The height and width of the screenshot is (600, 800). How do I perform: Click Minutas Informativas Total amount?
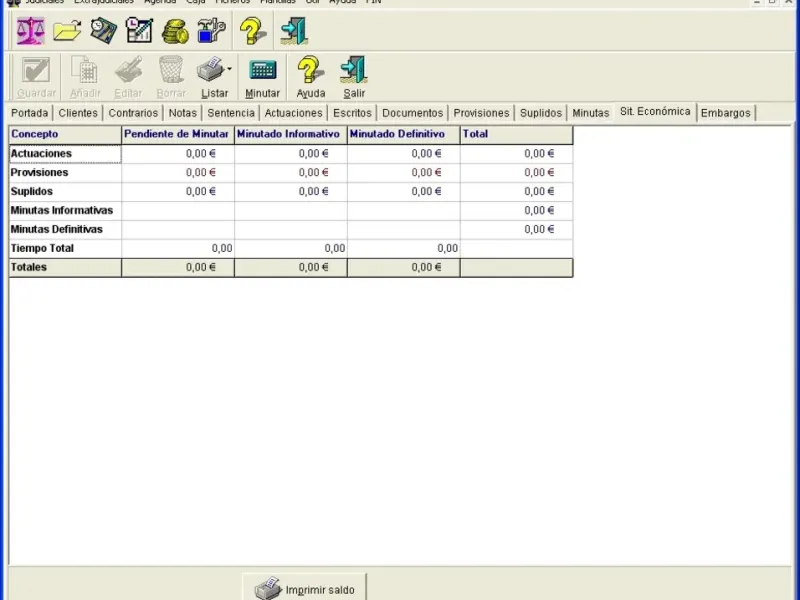tap(516, 210)
